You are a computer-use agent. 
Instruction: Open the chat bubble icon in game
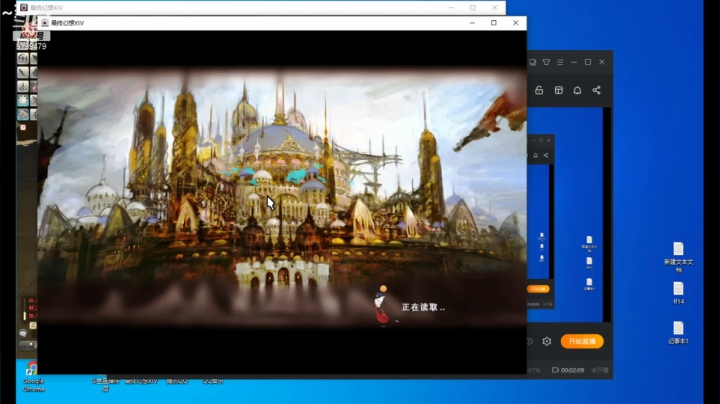pyautogui.click(x=23, y=333)
